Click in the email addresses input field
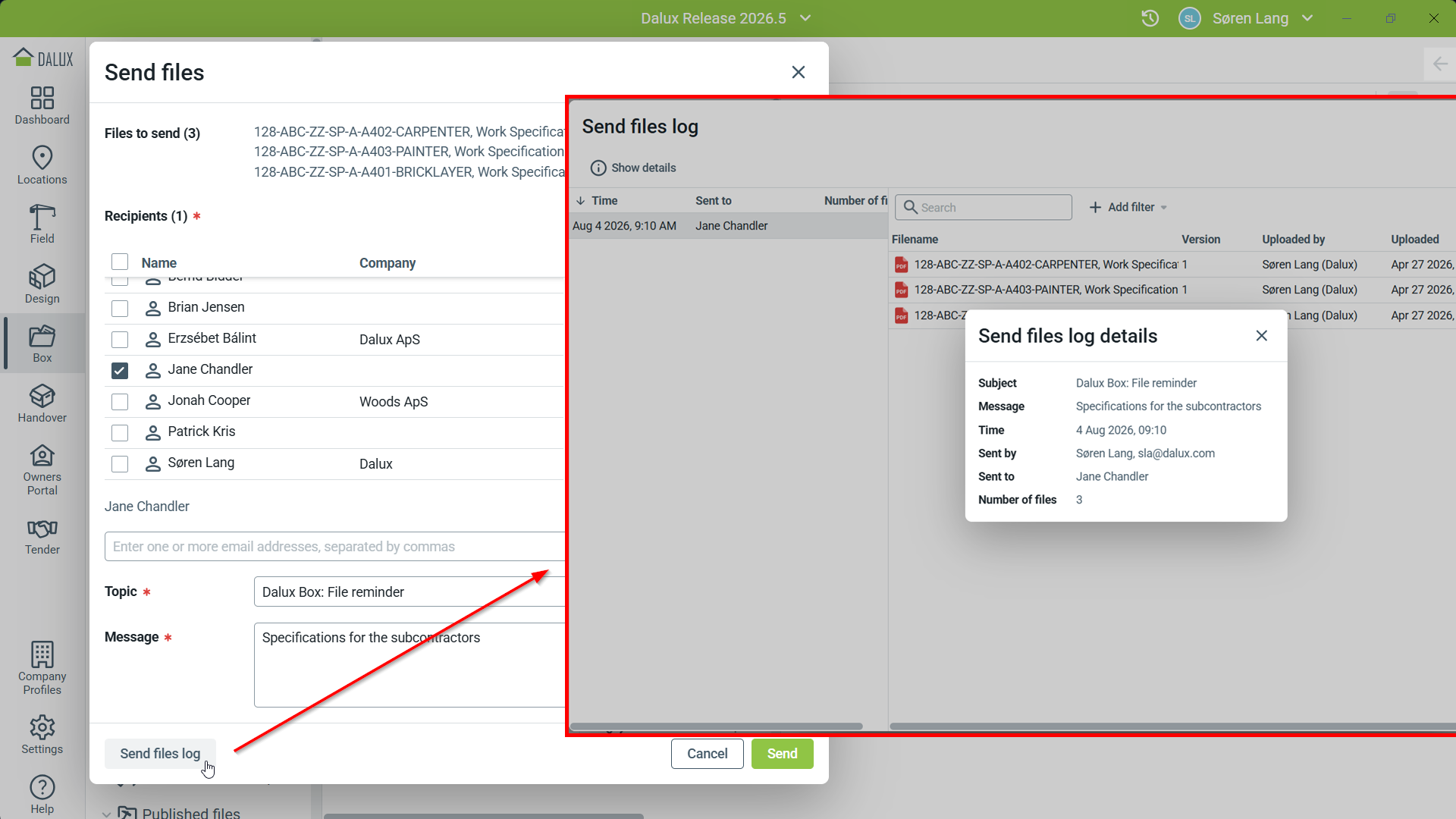The height and width of the screenshot is (819, 1456). (335, 547)
